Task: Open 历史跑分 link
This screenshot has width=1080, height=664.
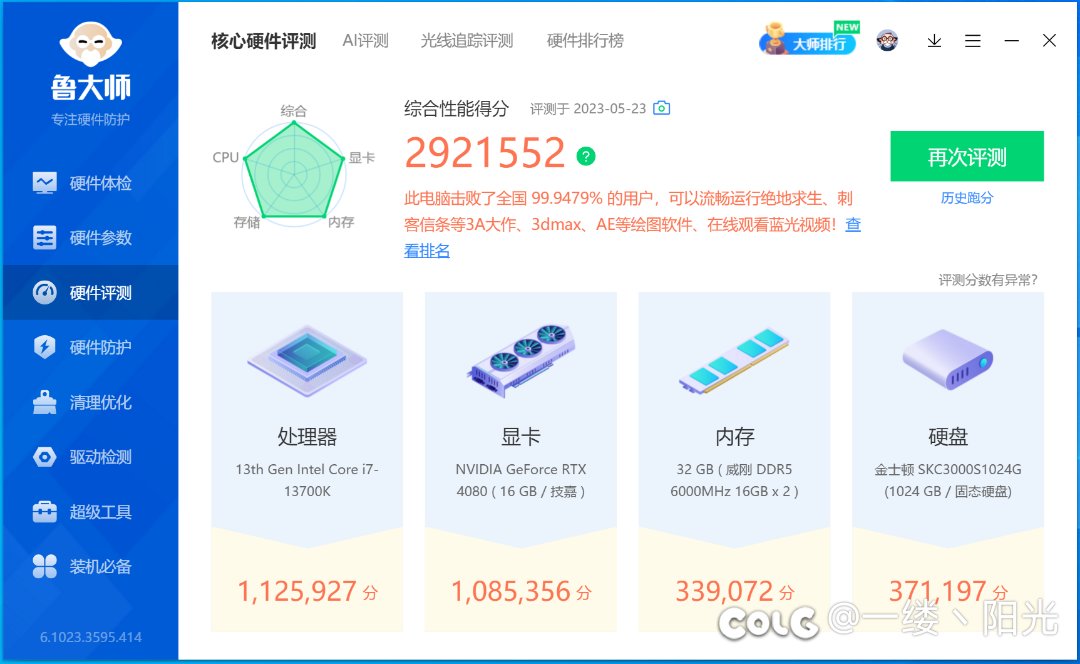Action: pos(967,198)
